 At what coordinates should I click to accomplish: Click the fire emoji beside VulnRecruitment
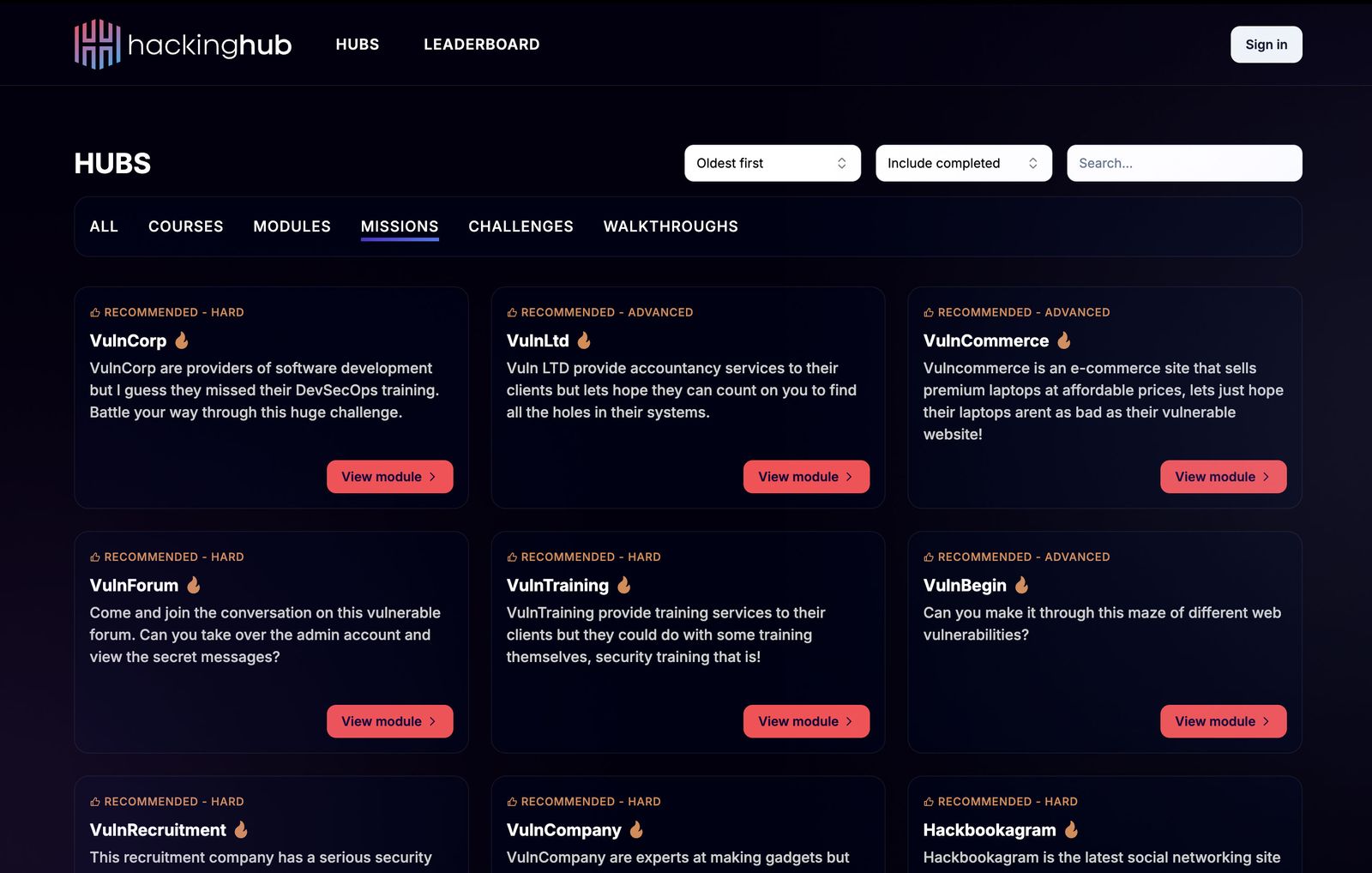coord(240,829)
